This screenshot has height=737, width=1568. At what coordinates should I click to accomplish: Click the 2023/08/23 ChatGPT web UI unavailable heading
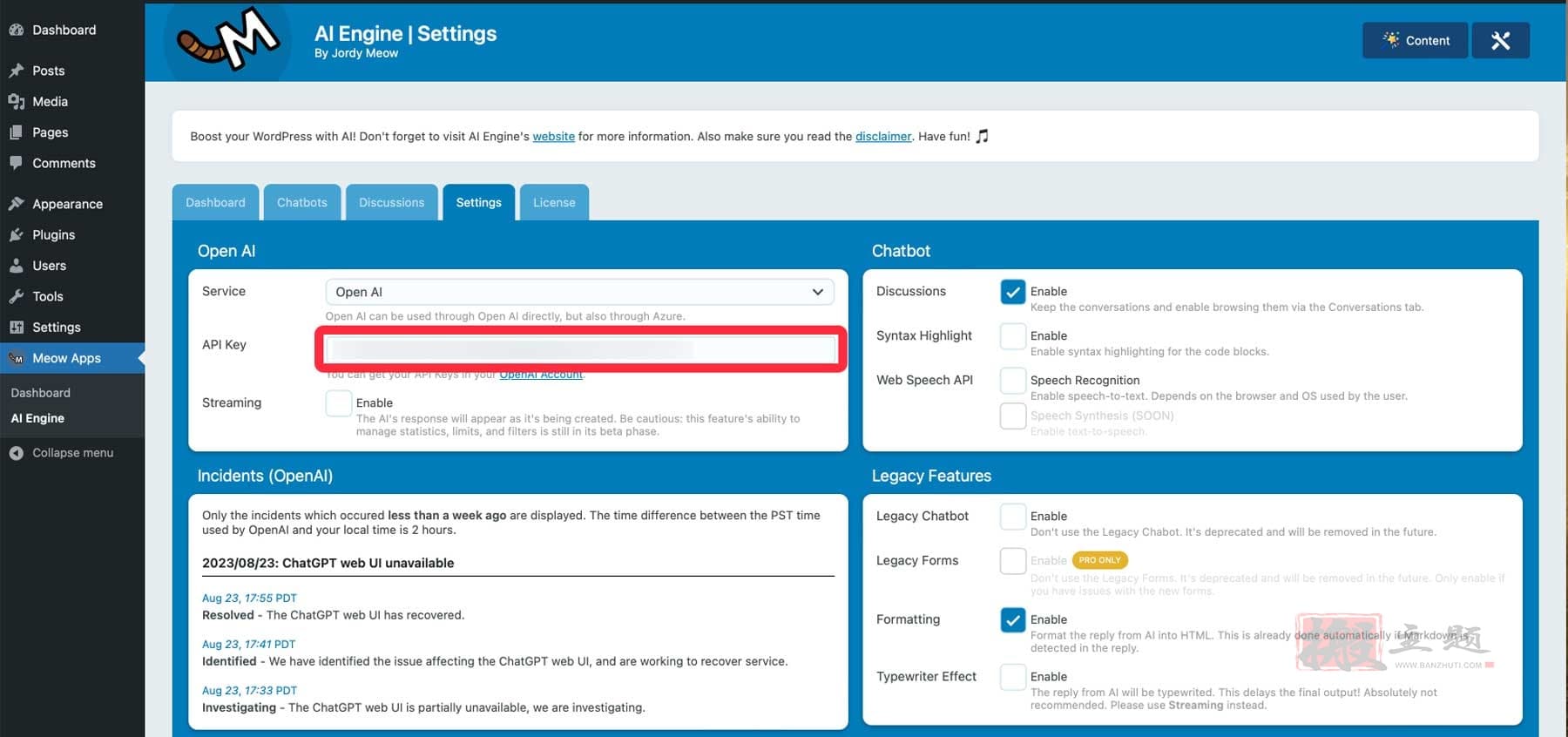(x=328, y=563)
